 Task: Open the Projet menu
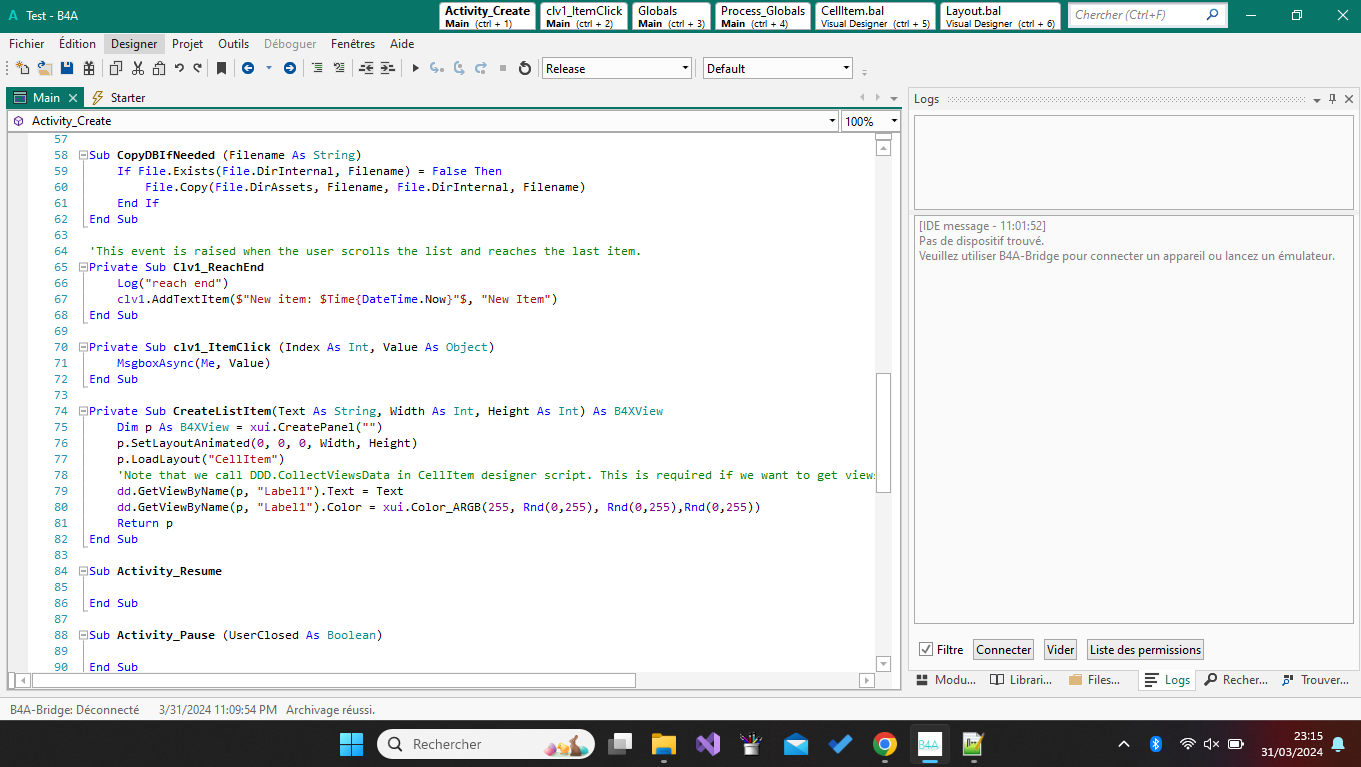point(187,44)
